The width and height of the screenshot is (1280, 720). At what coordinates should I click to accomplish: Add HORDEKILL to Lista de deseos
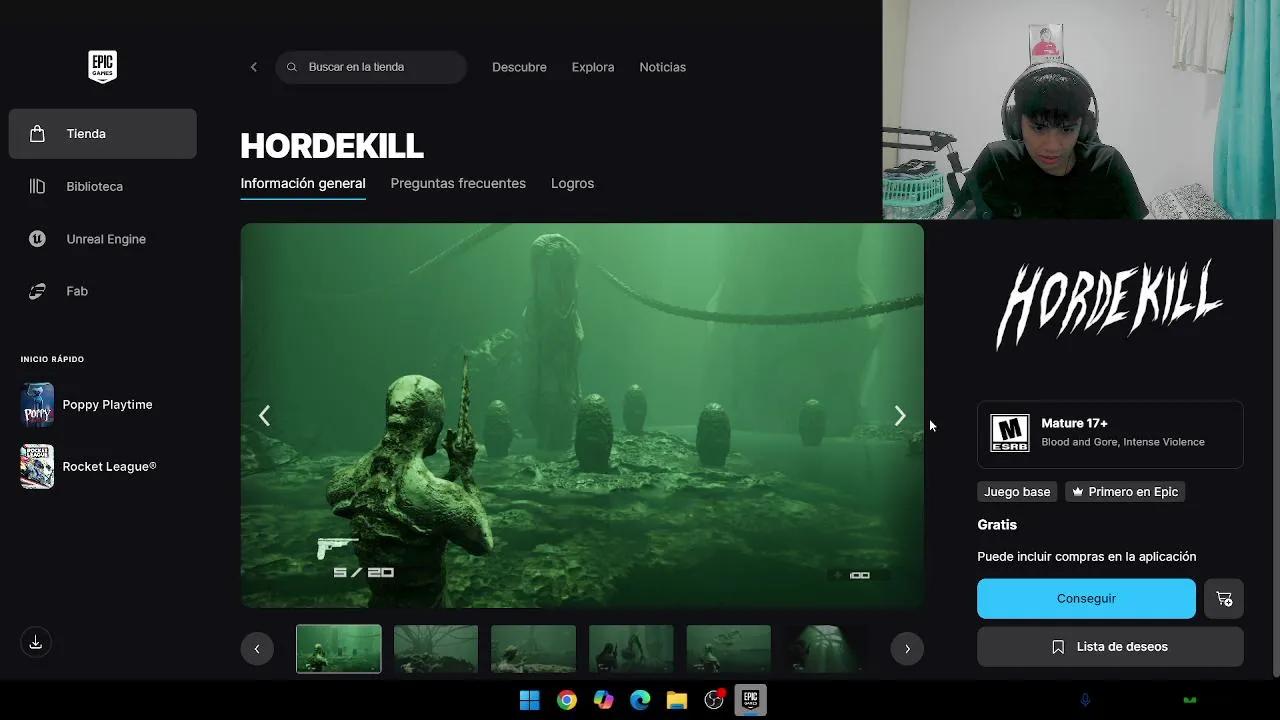point(1110,647)
